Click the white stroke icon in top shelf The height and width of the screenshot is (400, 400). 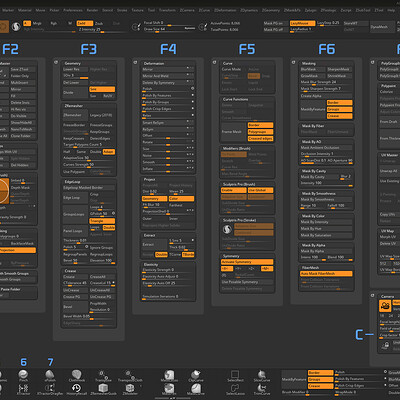pyautogui.click(x=16, y=26)
